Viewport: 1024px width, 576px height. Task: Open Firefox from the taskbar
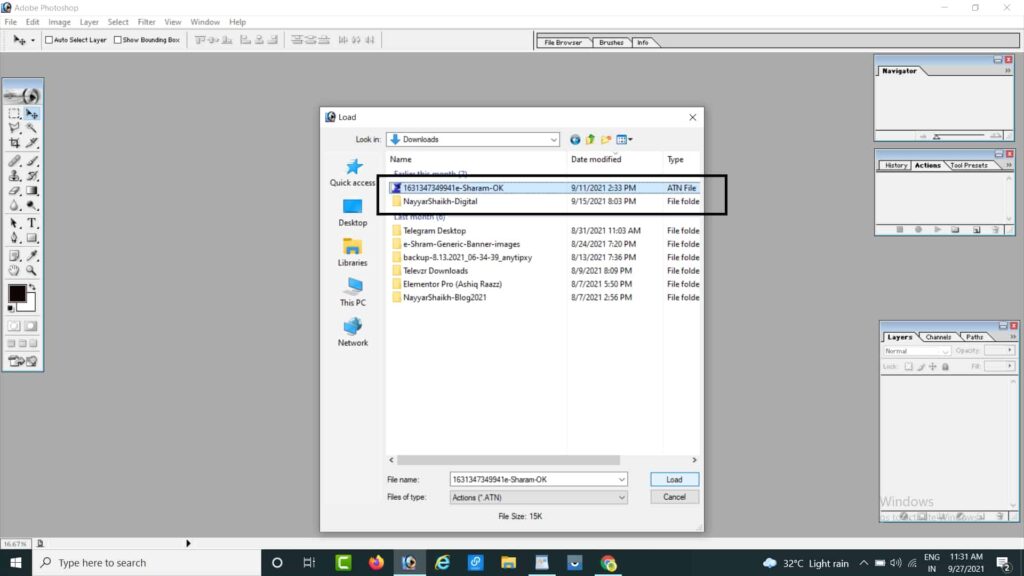coord(376,562)
